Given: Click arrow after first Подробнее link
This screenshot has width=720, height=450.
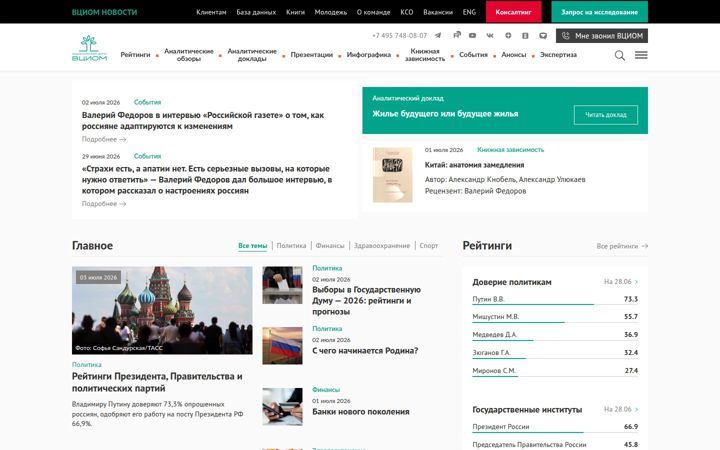Looking at the screenshot, I should point(123,139).
